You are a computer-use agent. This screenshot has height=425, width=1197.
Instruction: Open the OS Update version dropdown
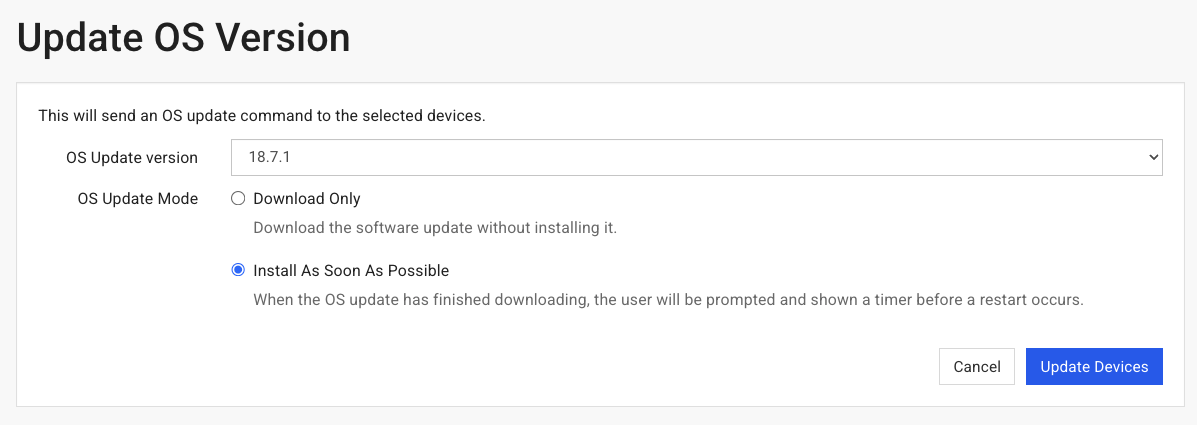696,157
